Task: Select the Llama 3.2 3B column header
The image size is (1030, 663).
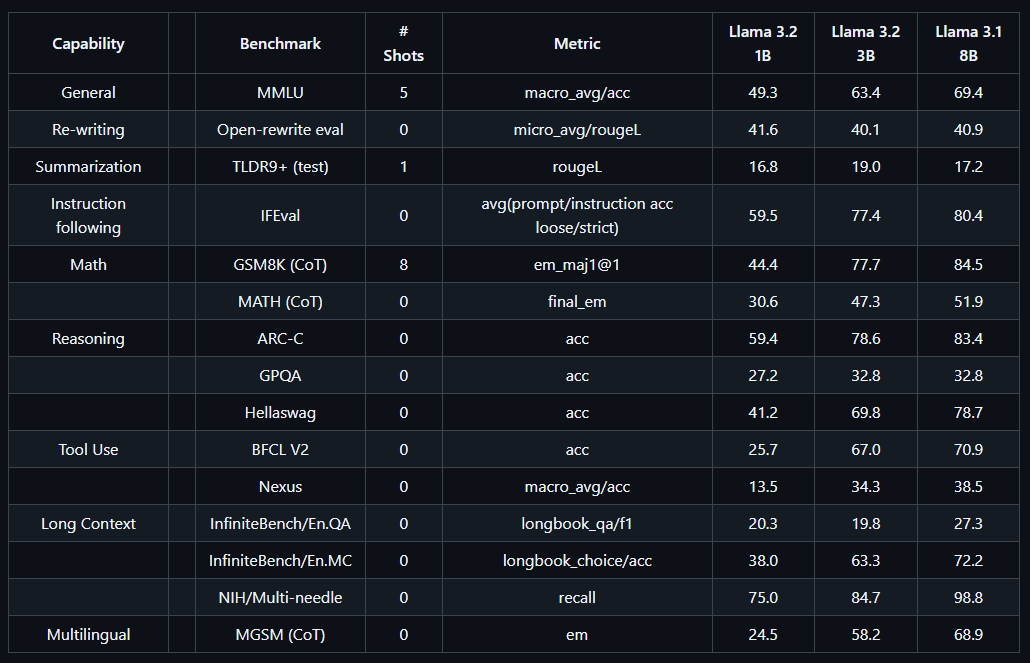Action: (866, 44)
